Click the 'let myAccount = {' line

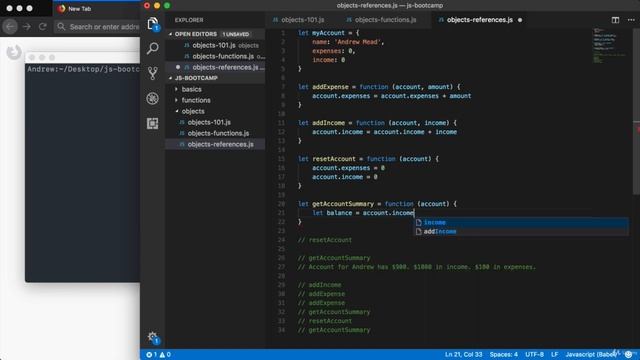(x=329, y=33)
